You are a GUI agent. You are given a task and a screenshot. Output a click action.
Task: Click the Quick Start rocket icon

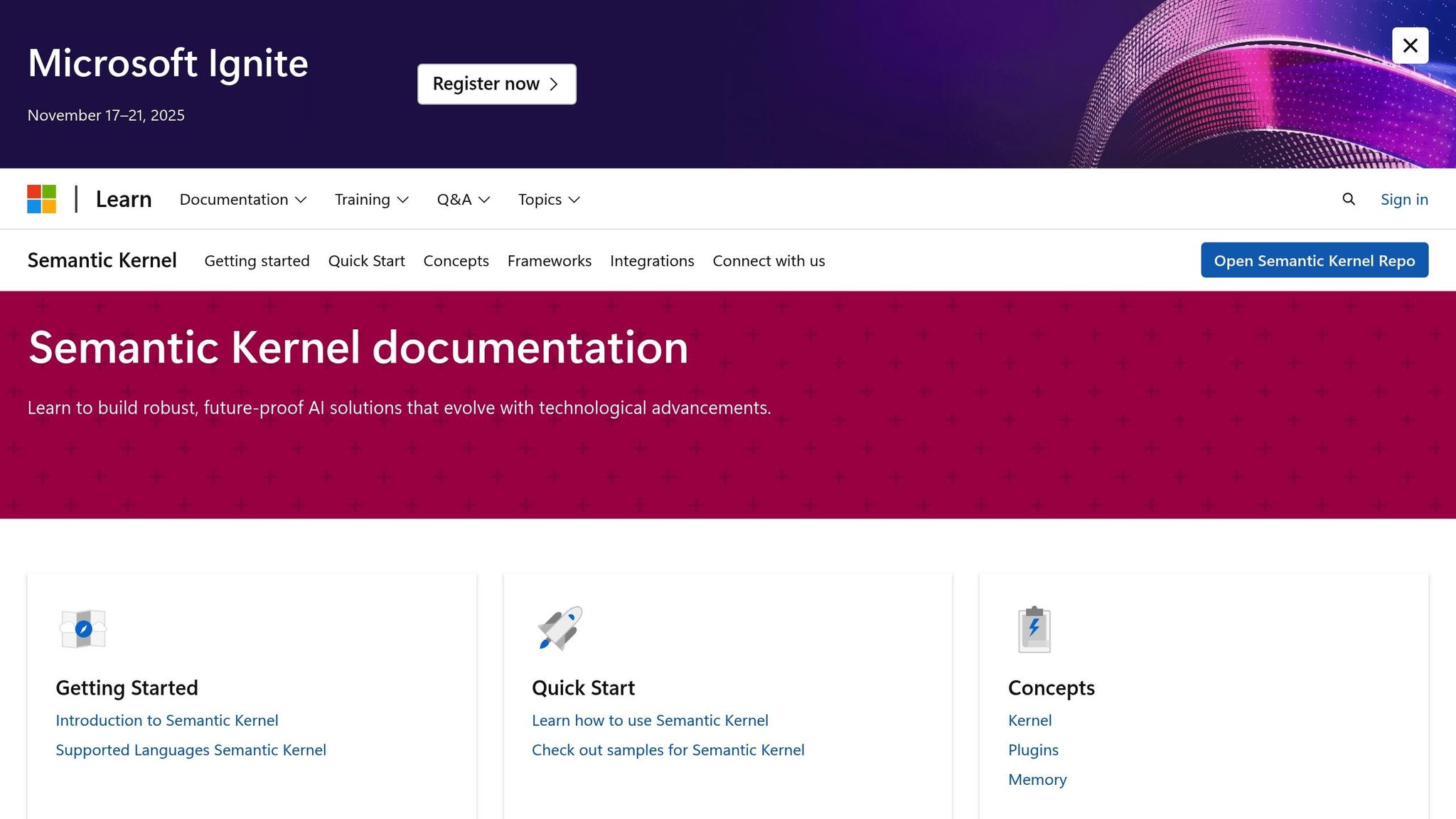point(560,628)
